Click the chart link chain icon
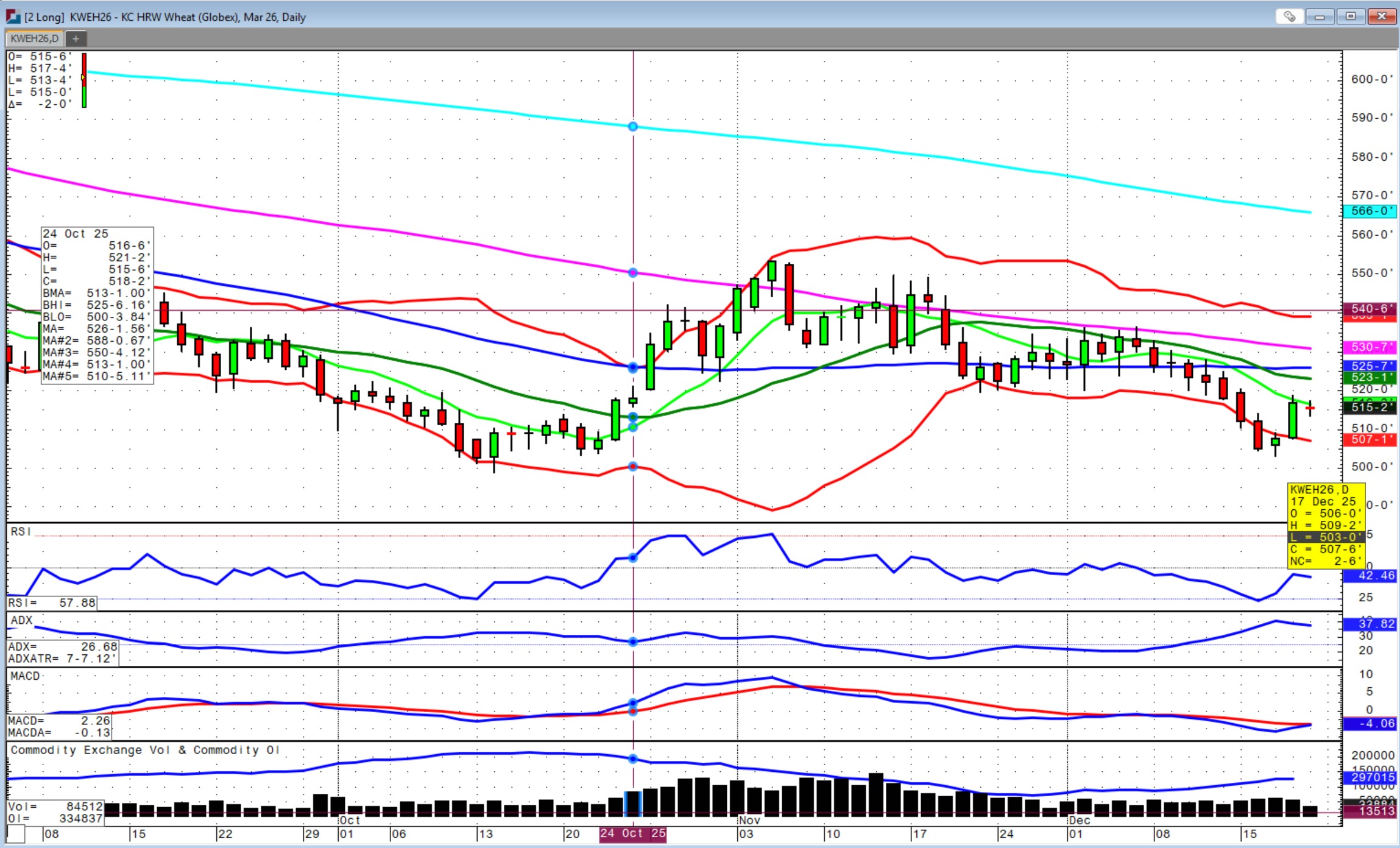The image size is (1400, 848). pyautogui.click(x=1289, y=16)
